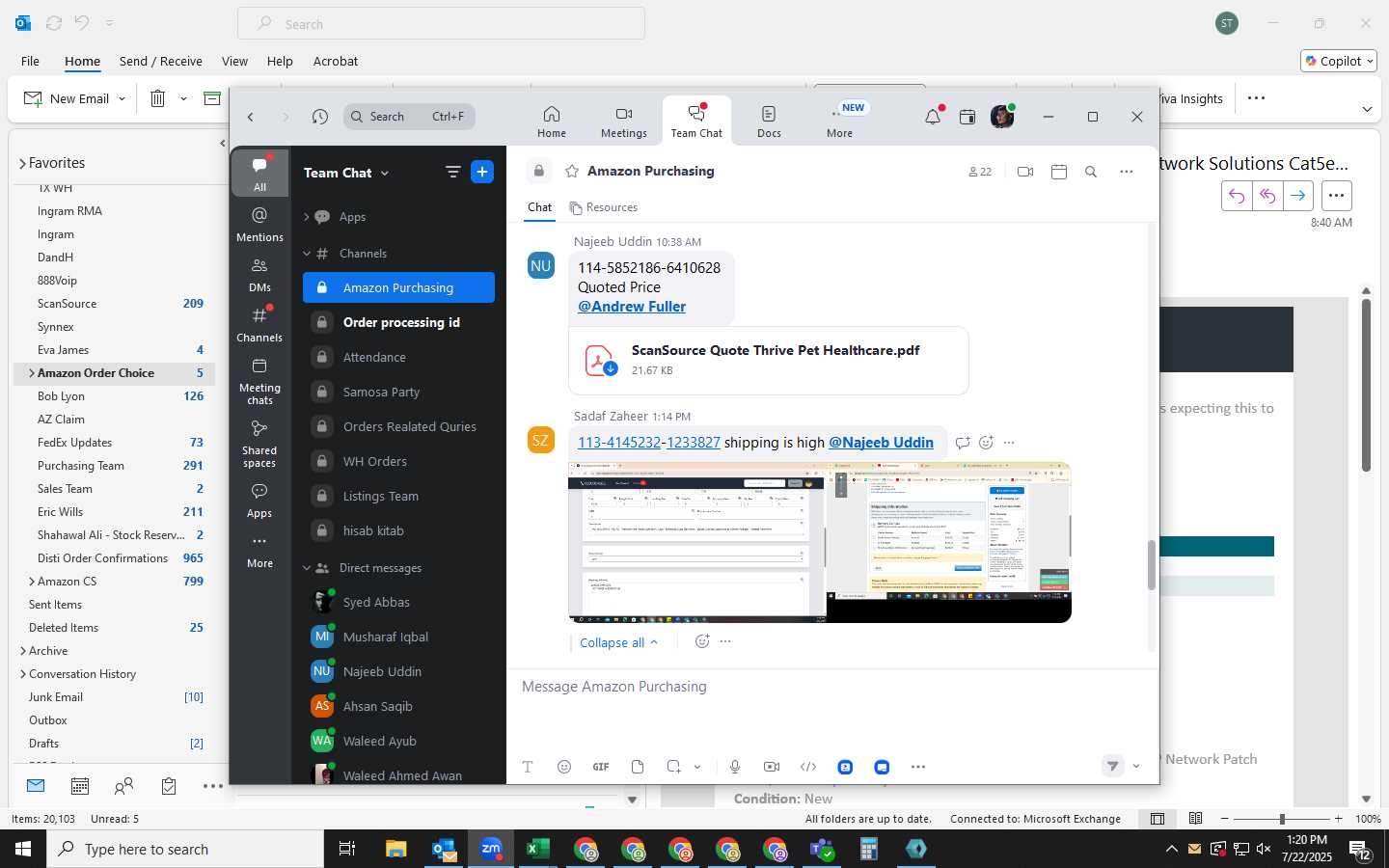Select DMs in the Zoom left rail
Image resolution: width=1389 pixels, height=868 pixels.
click(x=259, y=274)
